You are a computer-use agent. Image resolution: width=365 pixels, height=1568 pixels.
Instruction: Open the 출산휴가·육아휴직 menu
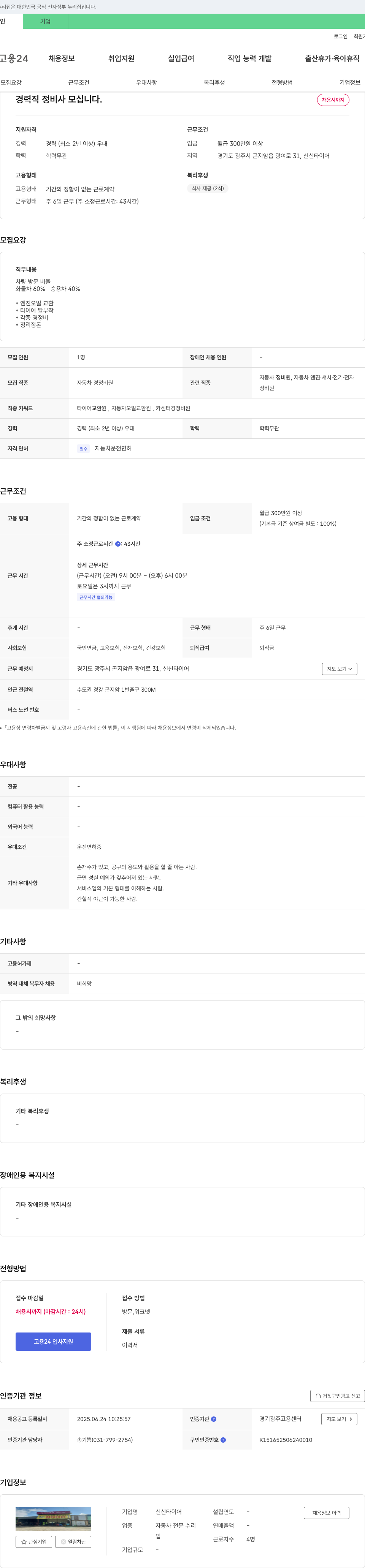[332, 58]
